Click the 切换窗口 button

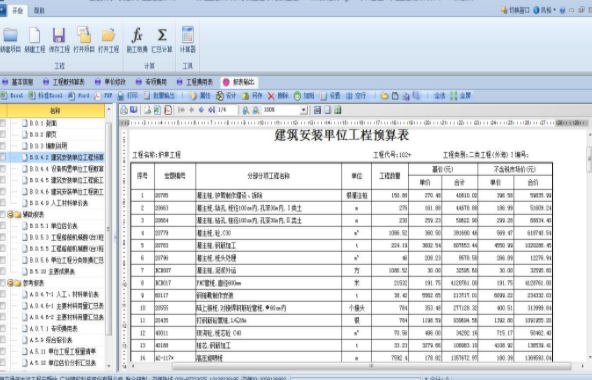click(515, 10)
